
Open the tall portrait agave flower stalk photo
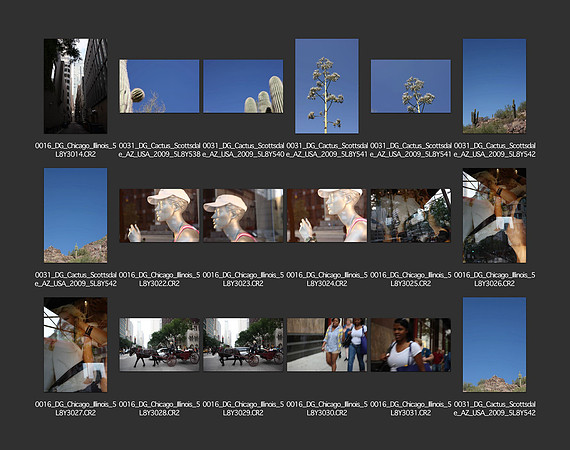[327, 86]
